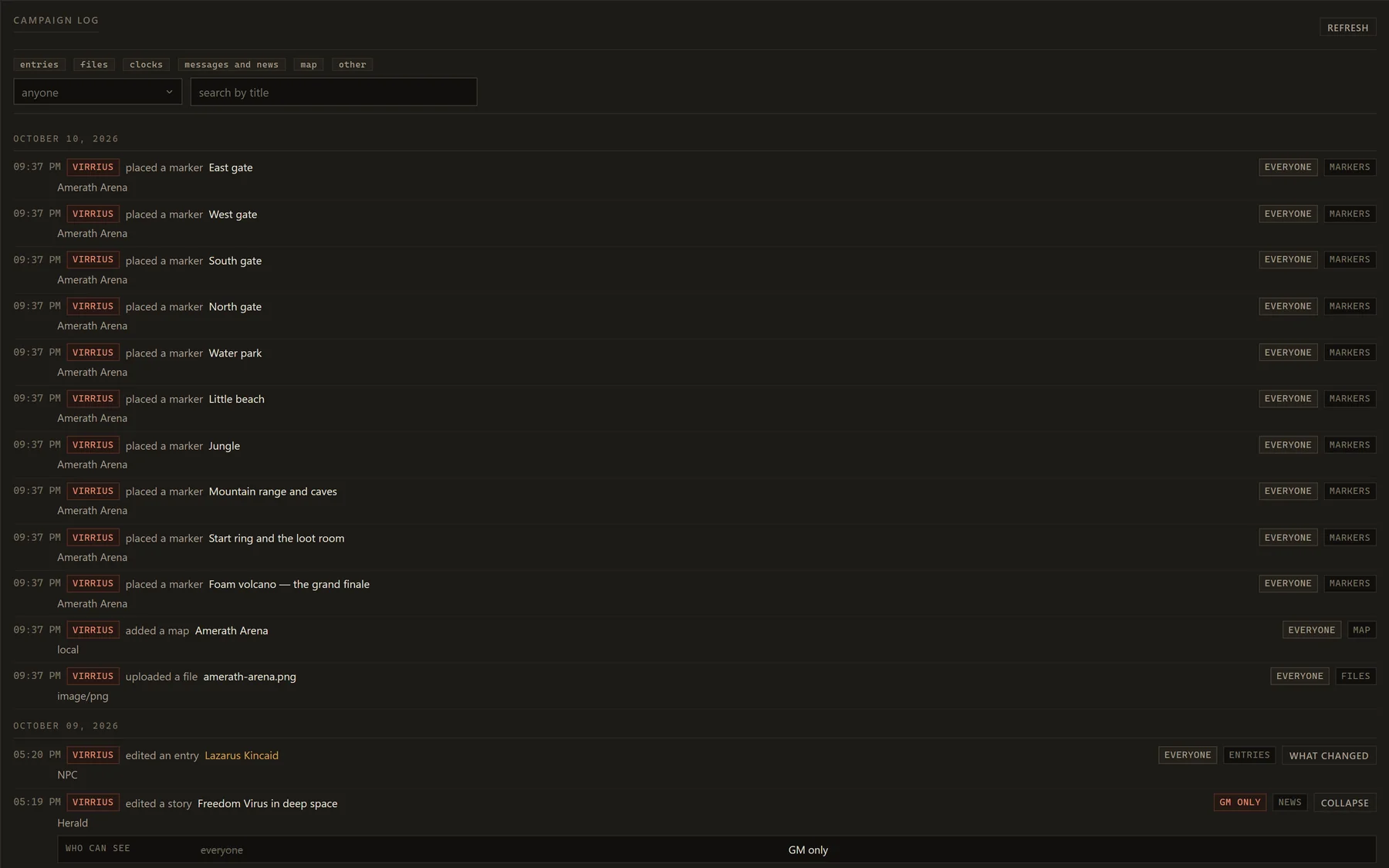The width and height of the screenshot is (1389, 868).
Task: Open the amerath-arena.png file name
Action: [250, 677]
